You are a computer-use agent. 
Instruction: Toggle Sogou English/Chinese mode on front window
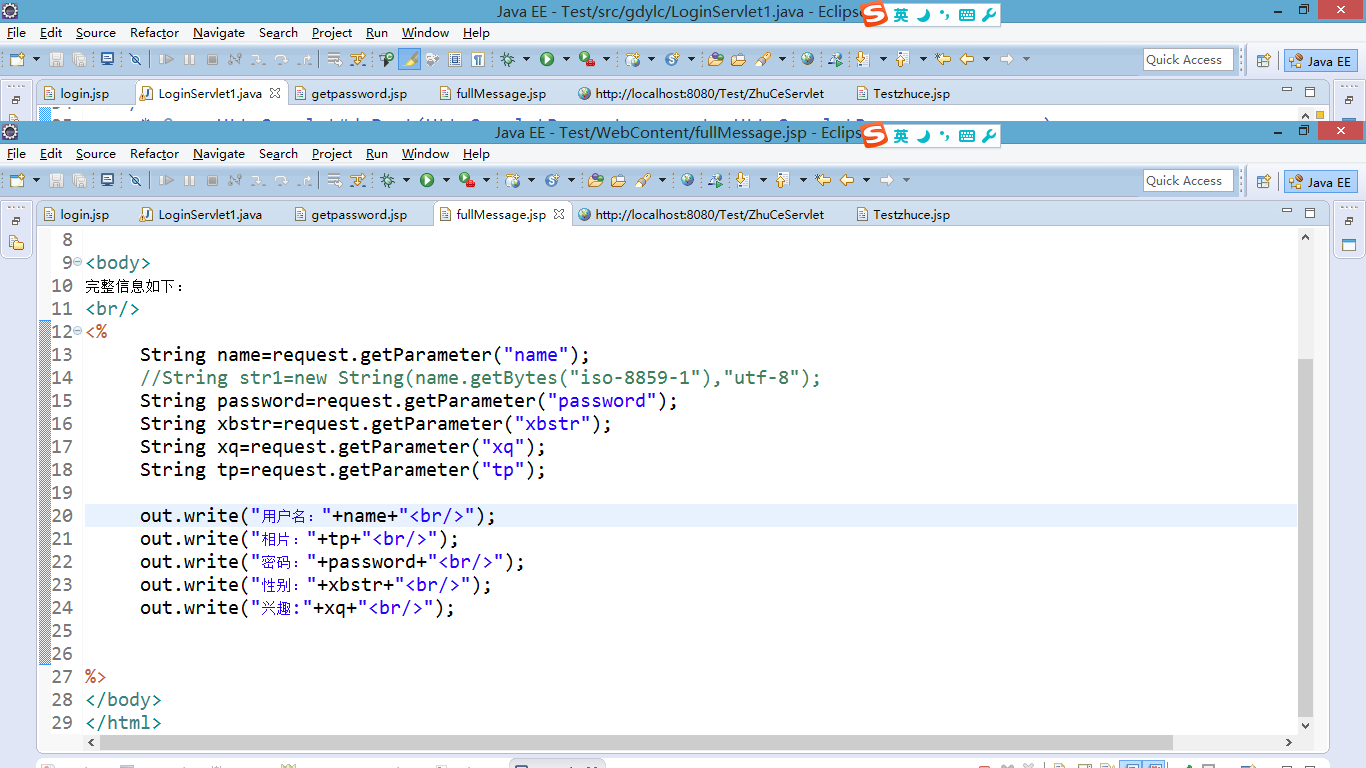pyautogui.click(x=901, y=135)
